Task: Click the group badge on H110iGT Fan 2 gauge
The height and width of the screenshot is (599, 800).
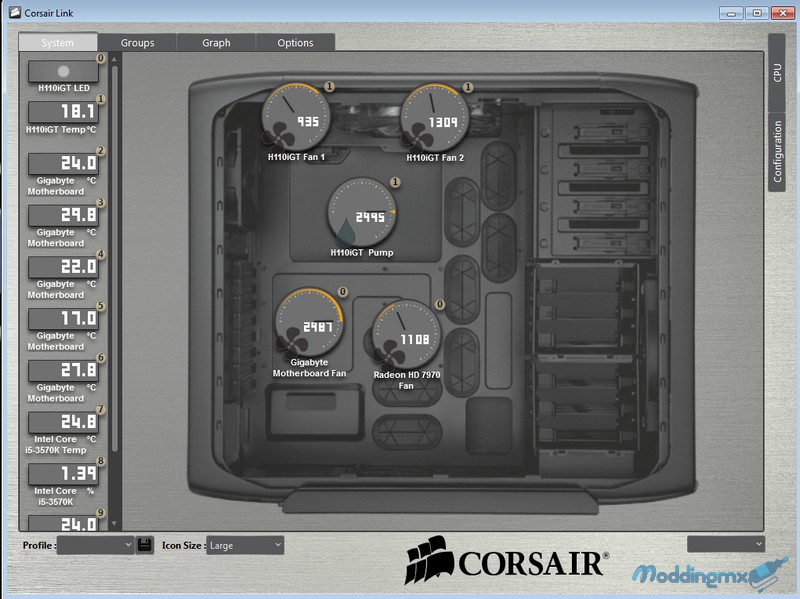Action: point(468,87)
